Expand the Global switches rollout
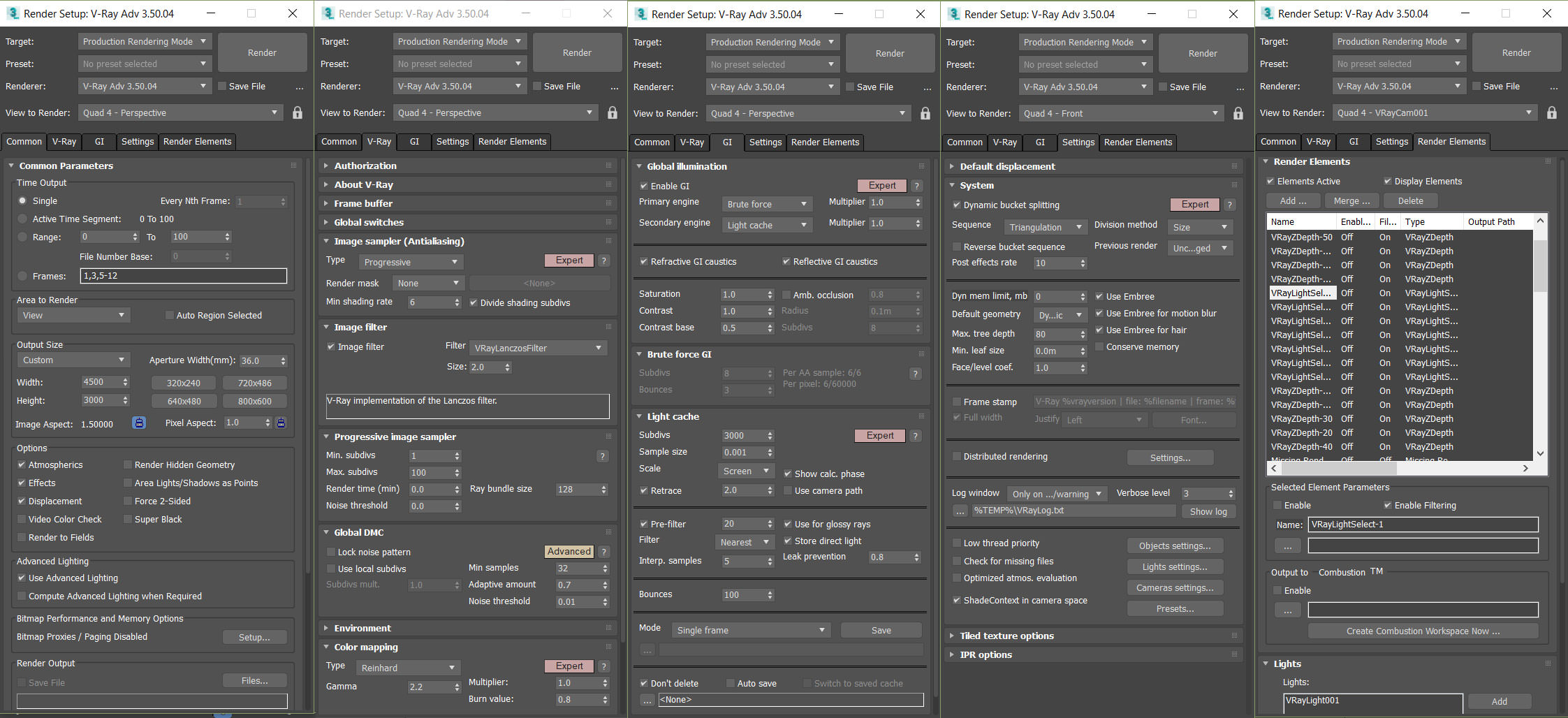The width and height of the screenshot is (1568, 718). point(369,222)
